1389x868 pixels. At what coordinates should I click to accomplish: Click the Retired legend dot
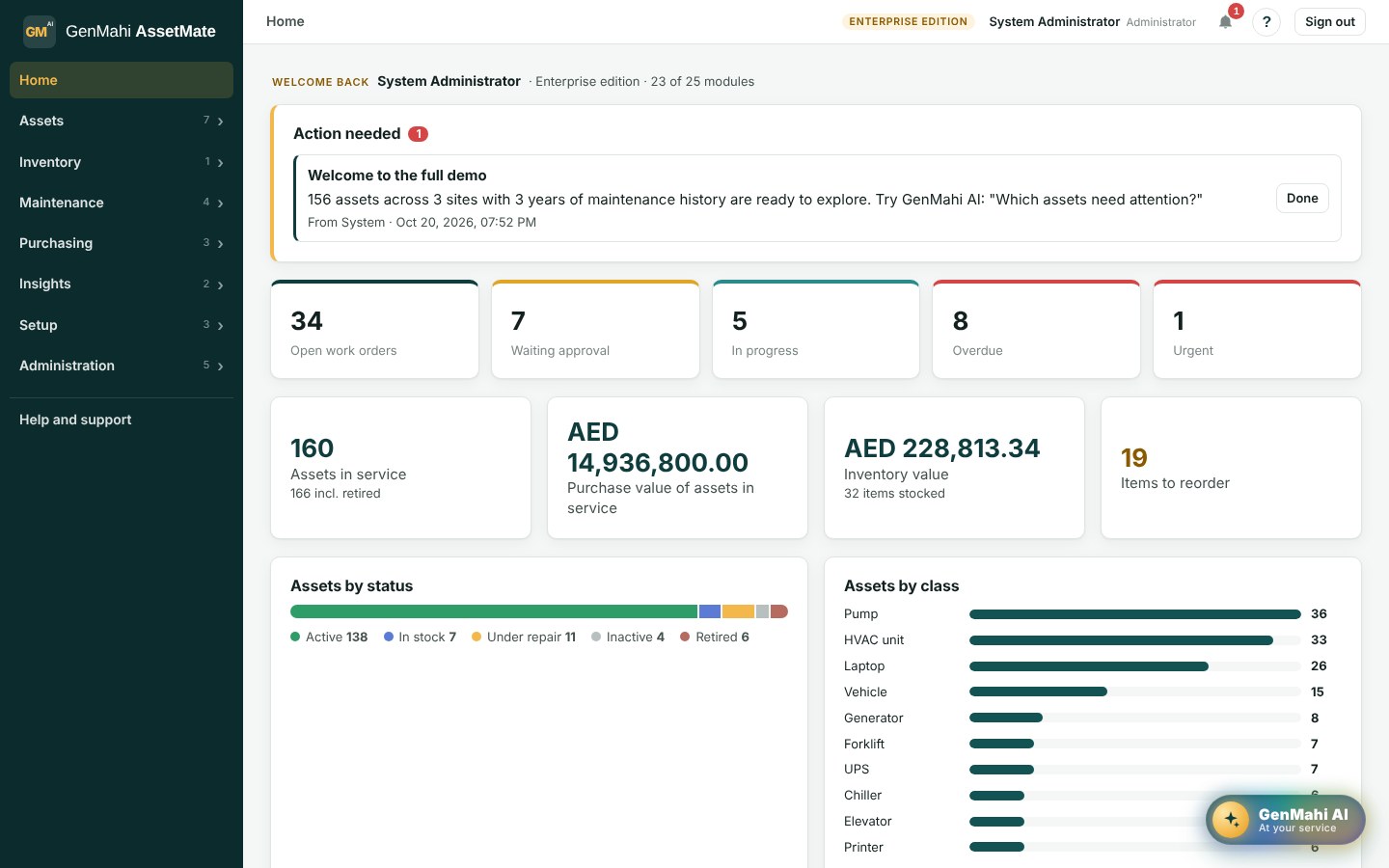tap(685, 637)
